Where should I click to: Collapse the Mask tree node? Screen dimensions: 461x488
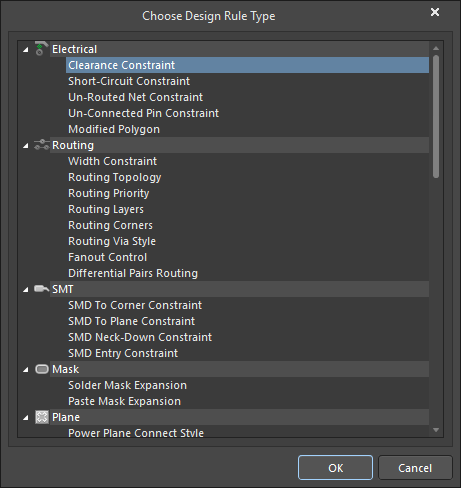(x=26, y=370)
